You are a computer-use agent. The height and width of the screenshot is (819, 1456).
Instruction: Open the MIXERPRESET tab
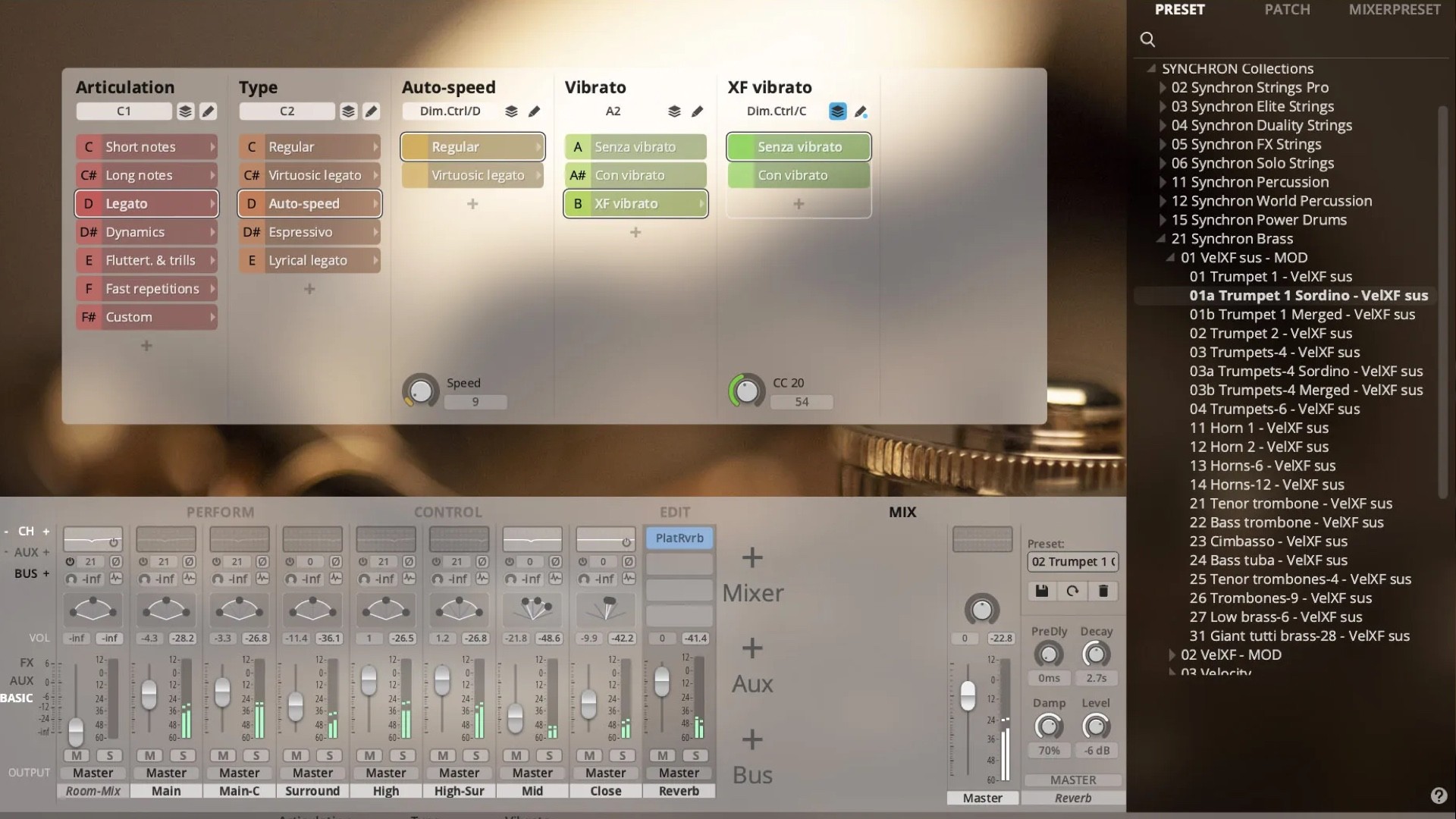tap(1394, 10)
